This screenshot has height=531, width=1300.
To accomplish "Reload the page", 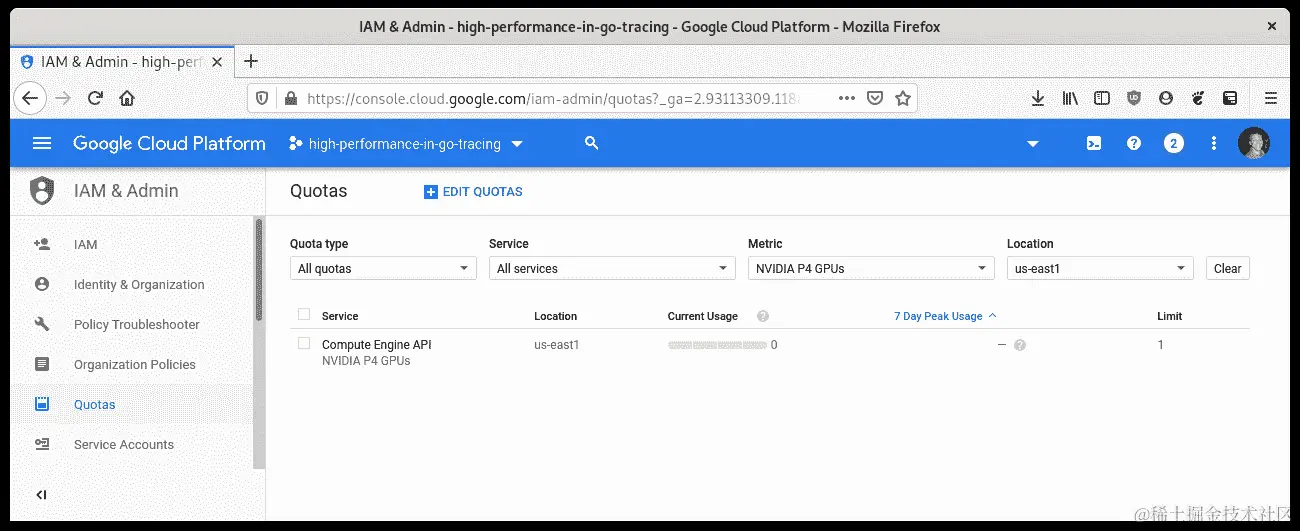I will pyautogui.click(x=95, y=98).
